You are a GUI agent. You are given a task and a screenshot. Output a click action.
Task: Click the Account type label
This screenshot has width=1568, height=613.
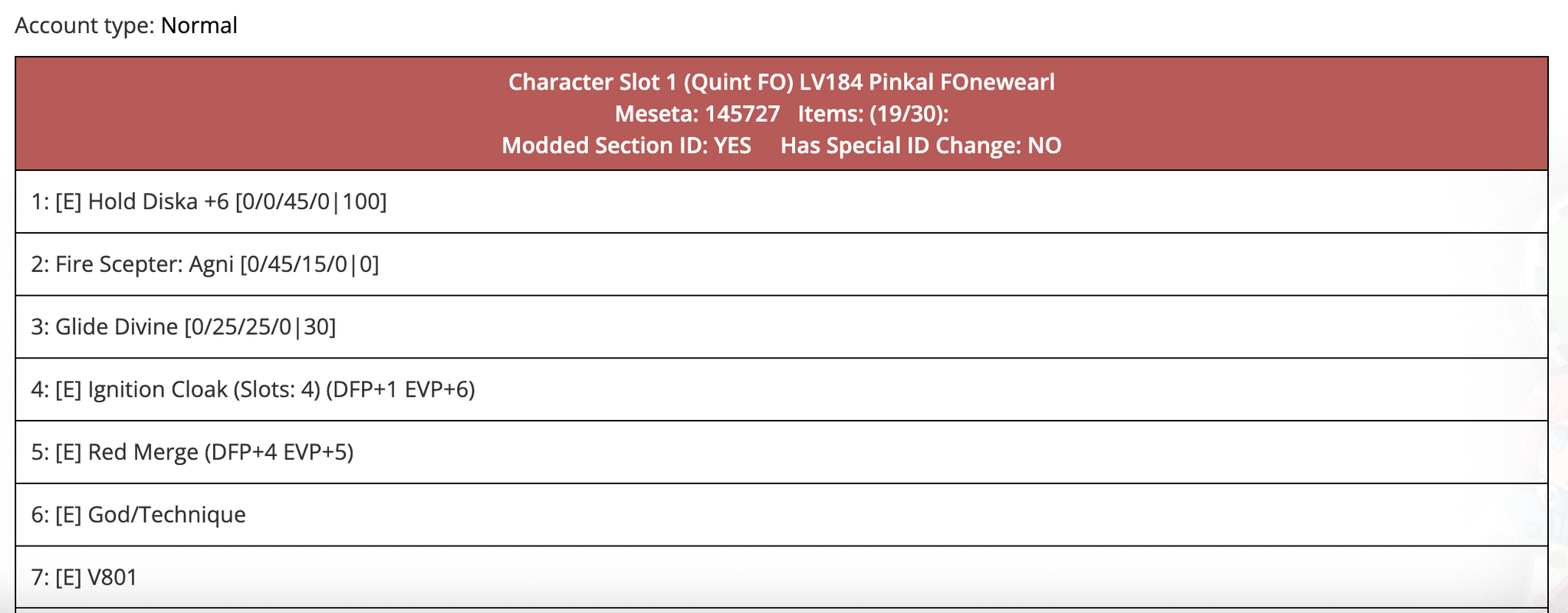[84, 26]
